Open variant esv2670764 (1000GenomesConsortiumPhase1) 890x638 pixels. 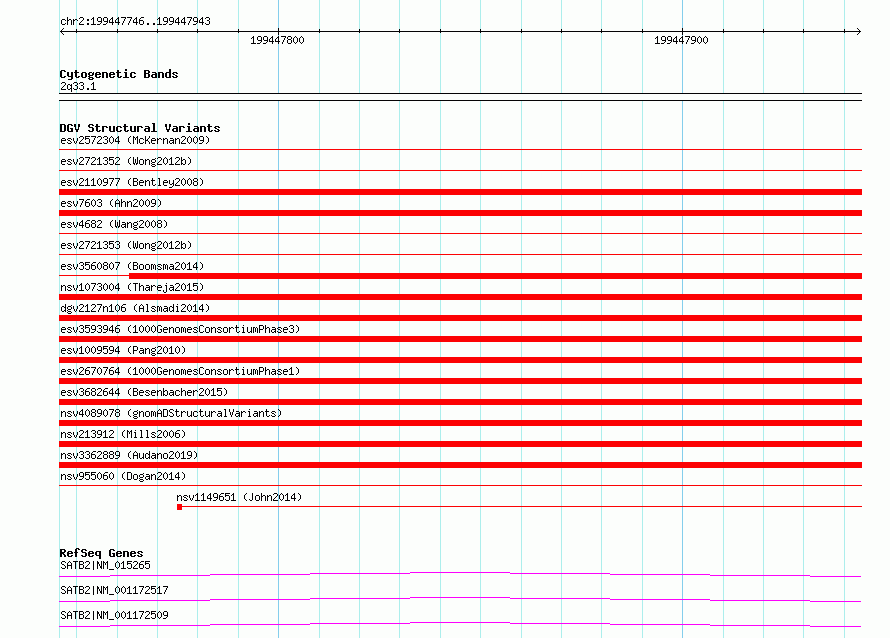(180, 371)
